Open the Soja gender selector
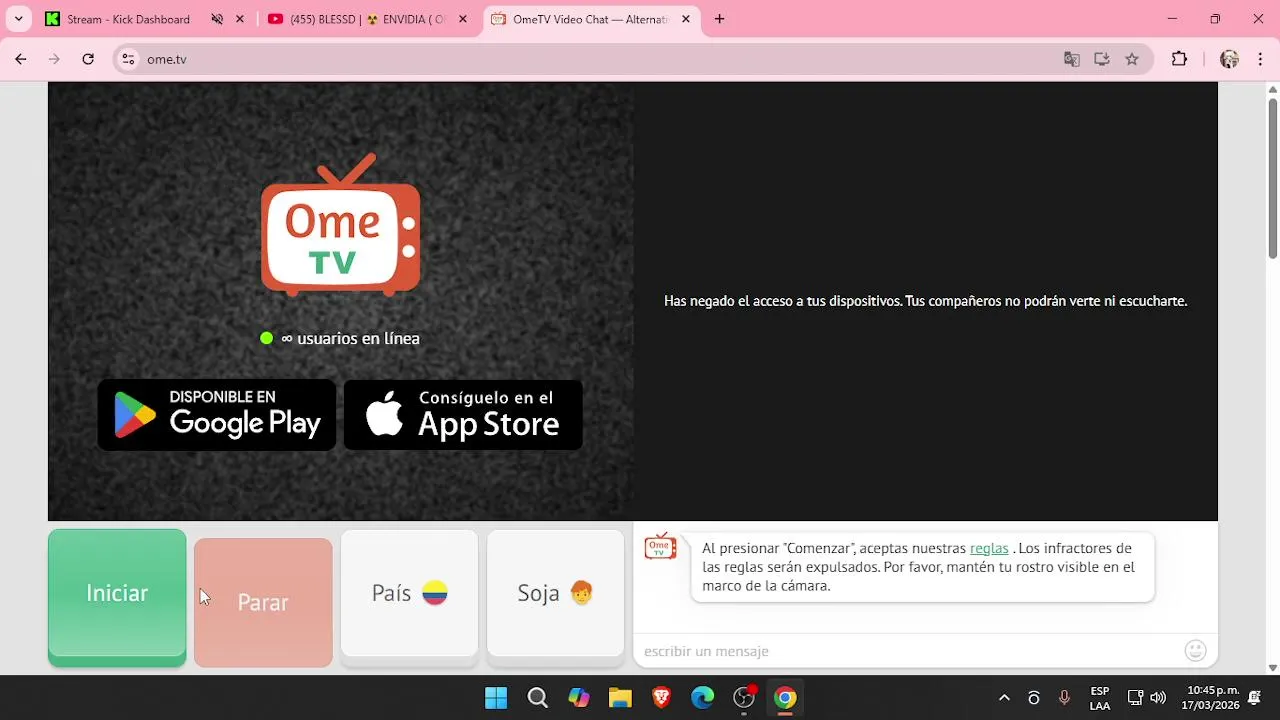This screenshot has width=1280, height=720. click(x=555, y=596)
